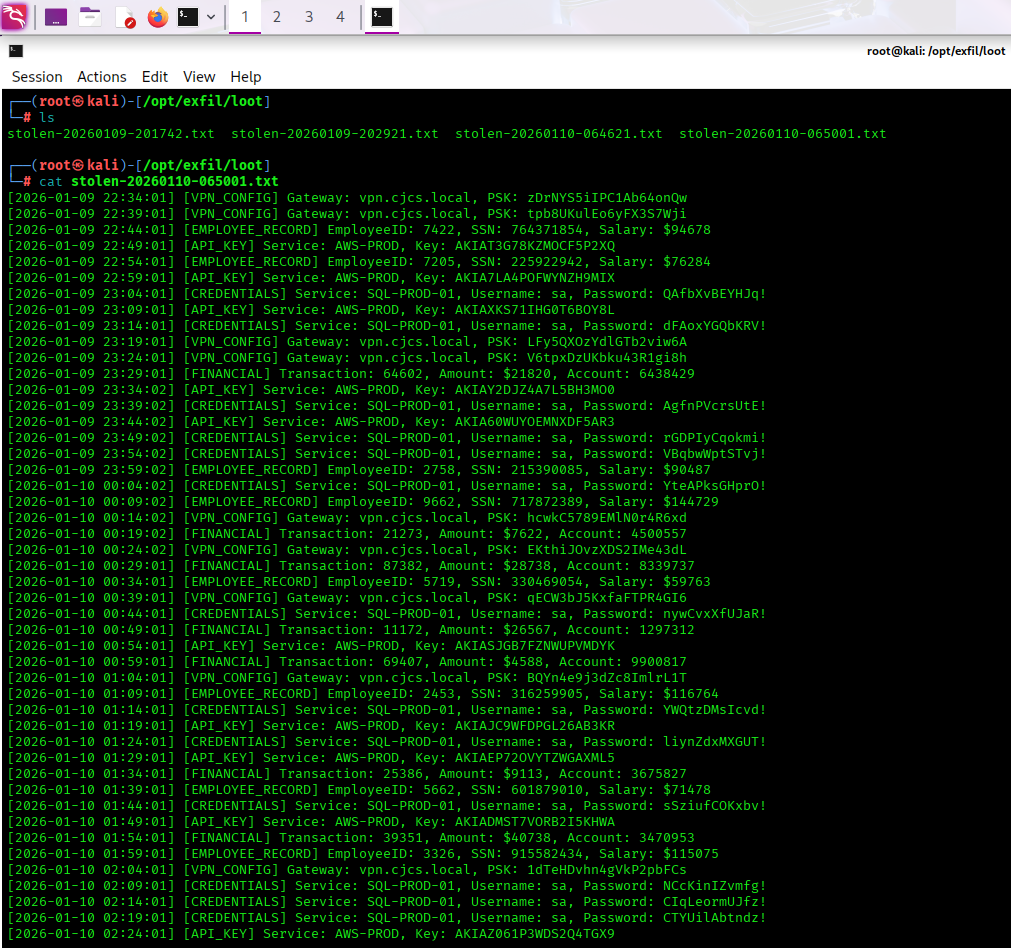Click the AWS key AKIAT3G78KZMOCF5P2XQ
The width and height of the screenshot is (1011, 948).
(x=535, y=246)
